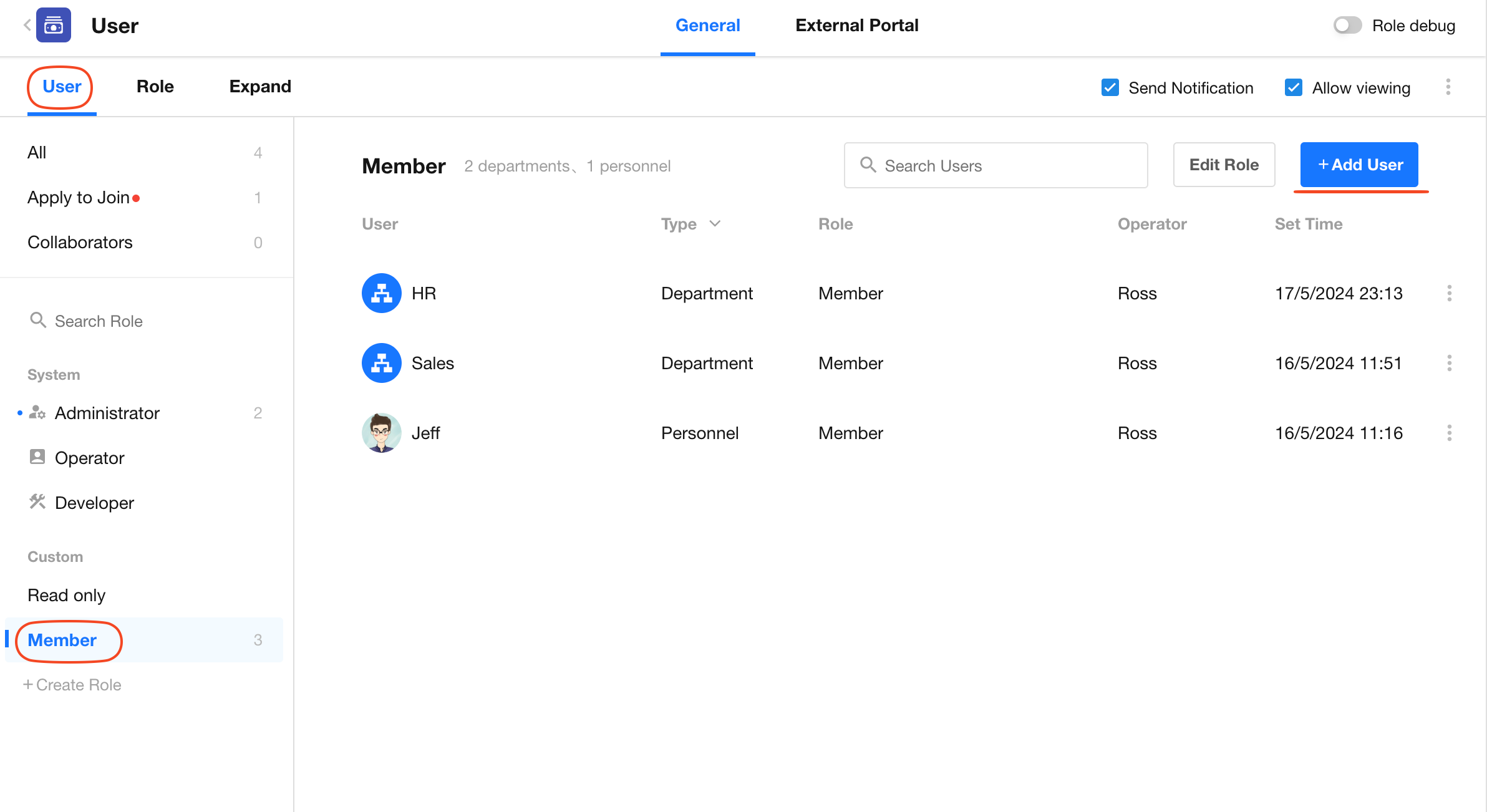
Task: Uncheck the Allow viewing checkbox
Action: (1293, 87)
